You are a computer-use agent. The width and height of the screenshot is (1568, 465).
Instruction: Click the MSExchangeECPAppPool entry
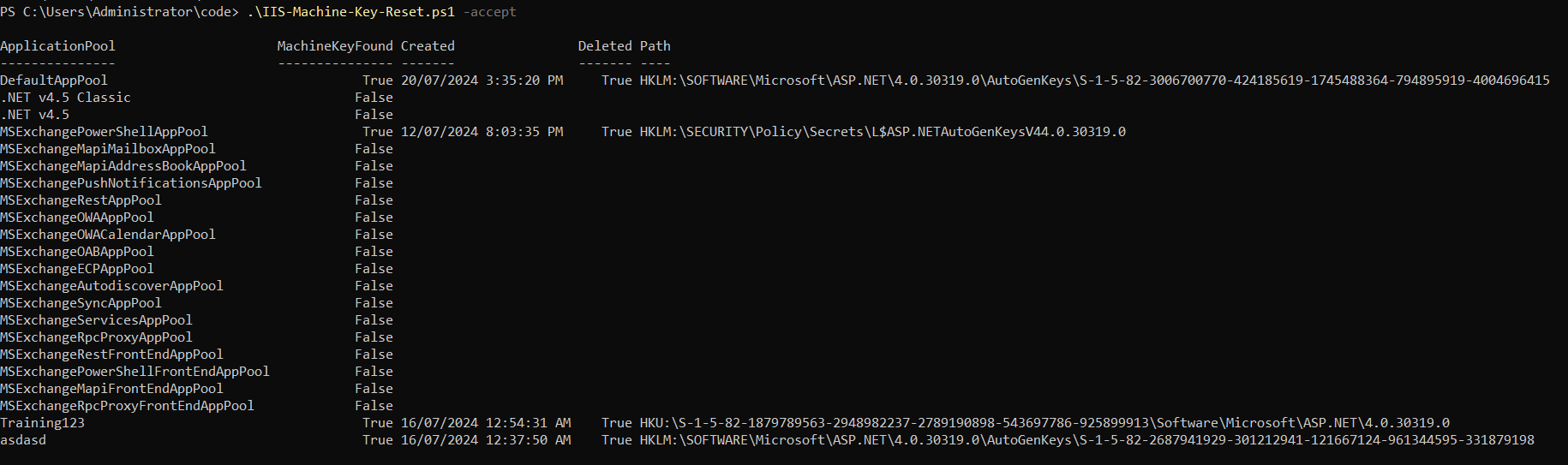point(77,269)
